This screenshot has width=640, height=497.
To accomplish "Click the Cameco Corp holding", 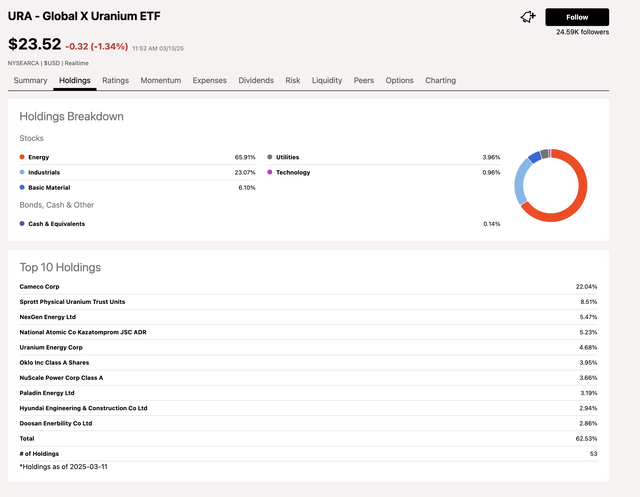I will [x=42, y=286].
